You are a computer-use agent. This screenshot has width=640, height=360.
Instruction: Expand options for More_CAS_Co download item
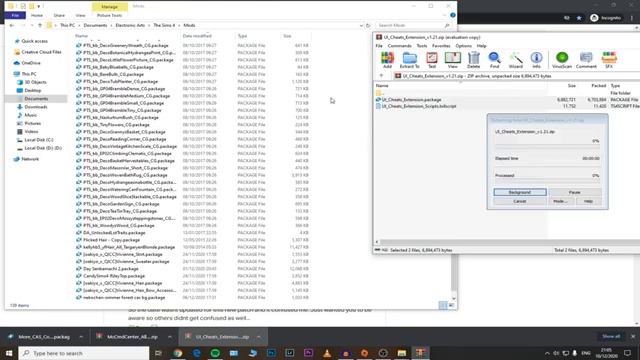pos(81,337)
